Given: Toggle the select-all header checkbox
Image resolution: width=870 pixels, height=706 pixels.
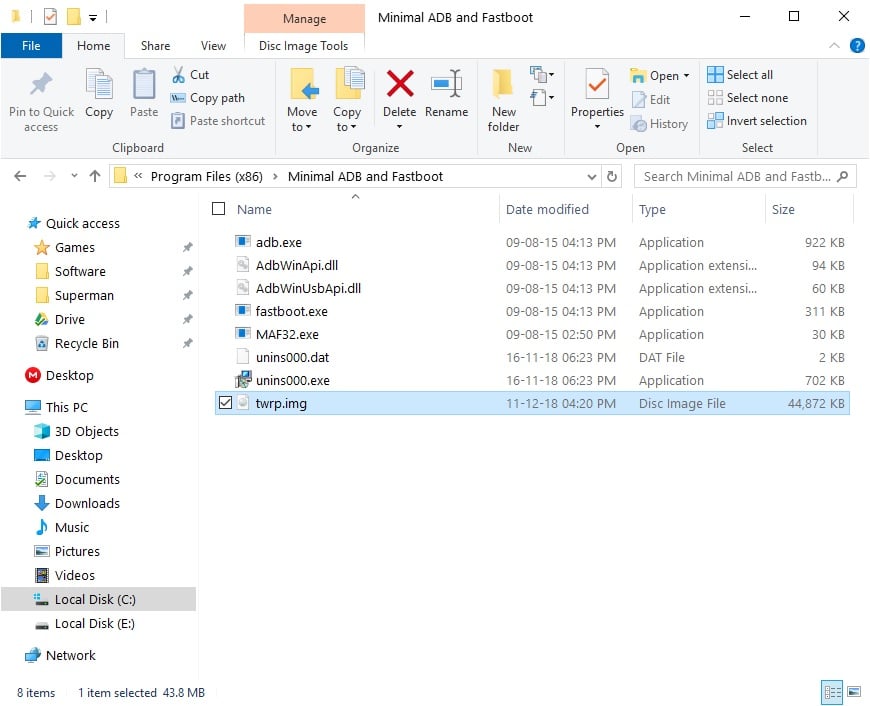Looking at the screenshot, I should [219, 209].
